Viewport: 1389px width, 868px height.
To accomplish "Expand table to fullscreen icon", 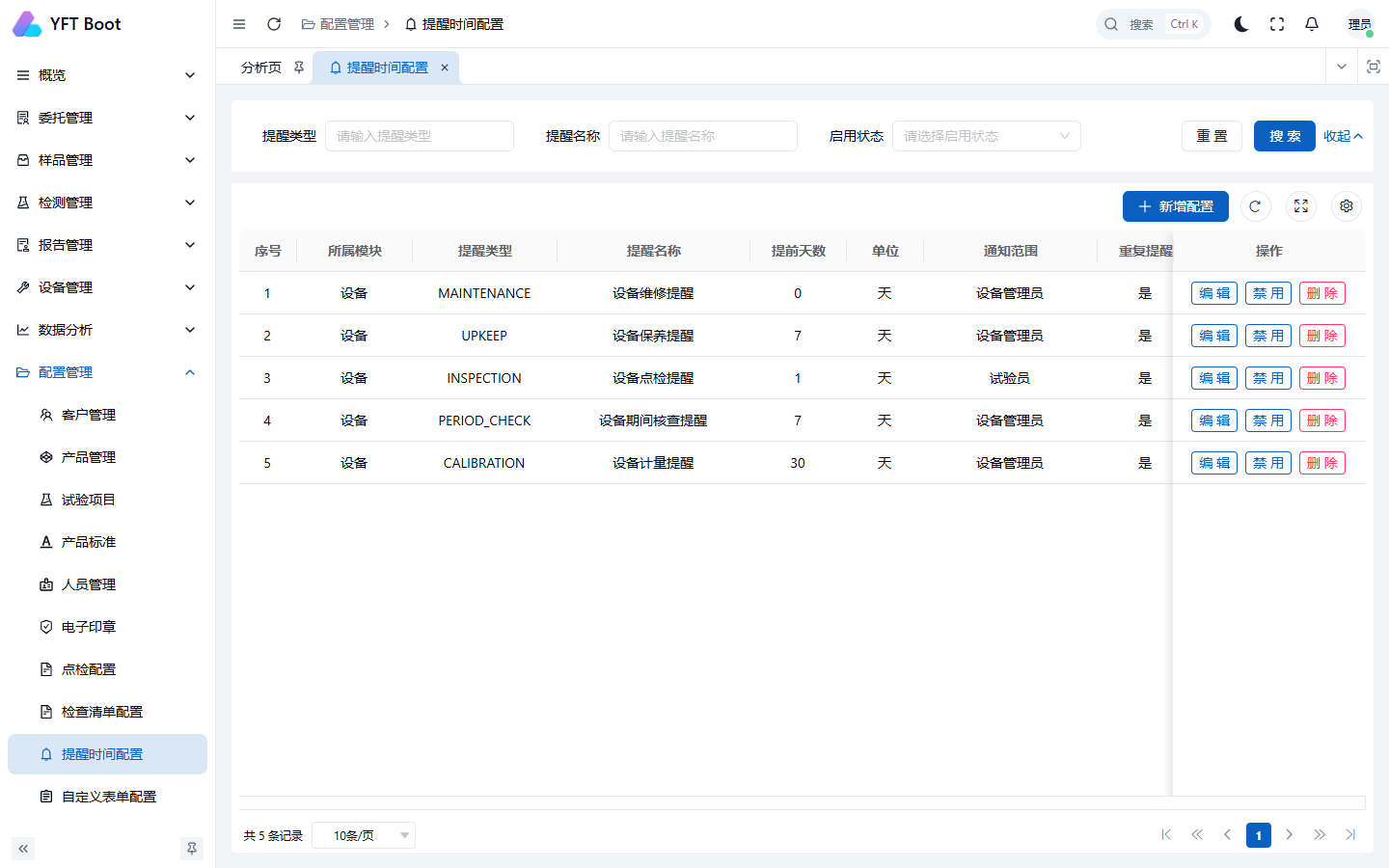I will click(1301, 206).
